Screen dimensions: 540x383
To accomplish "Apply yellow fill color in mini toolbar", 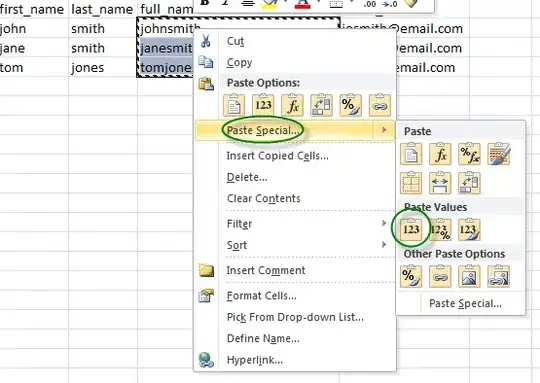I will click(x=270, y=4).
